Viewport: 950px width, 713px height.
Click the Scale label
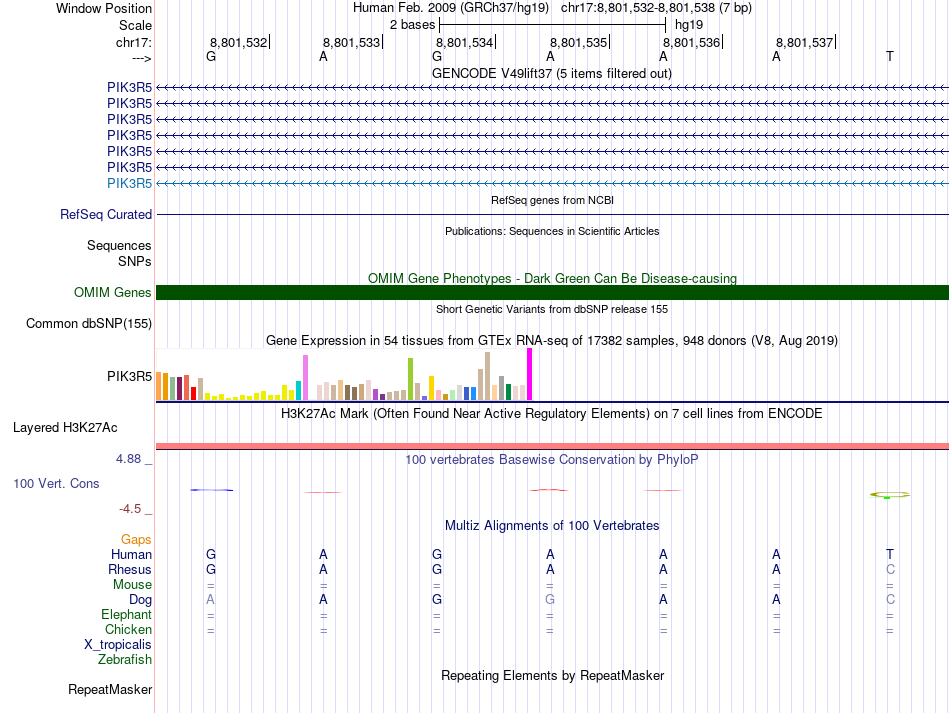coord(135,25)
